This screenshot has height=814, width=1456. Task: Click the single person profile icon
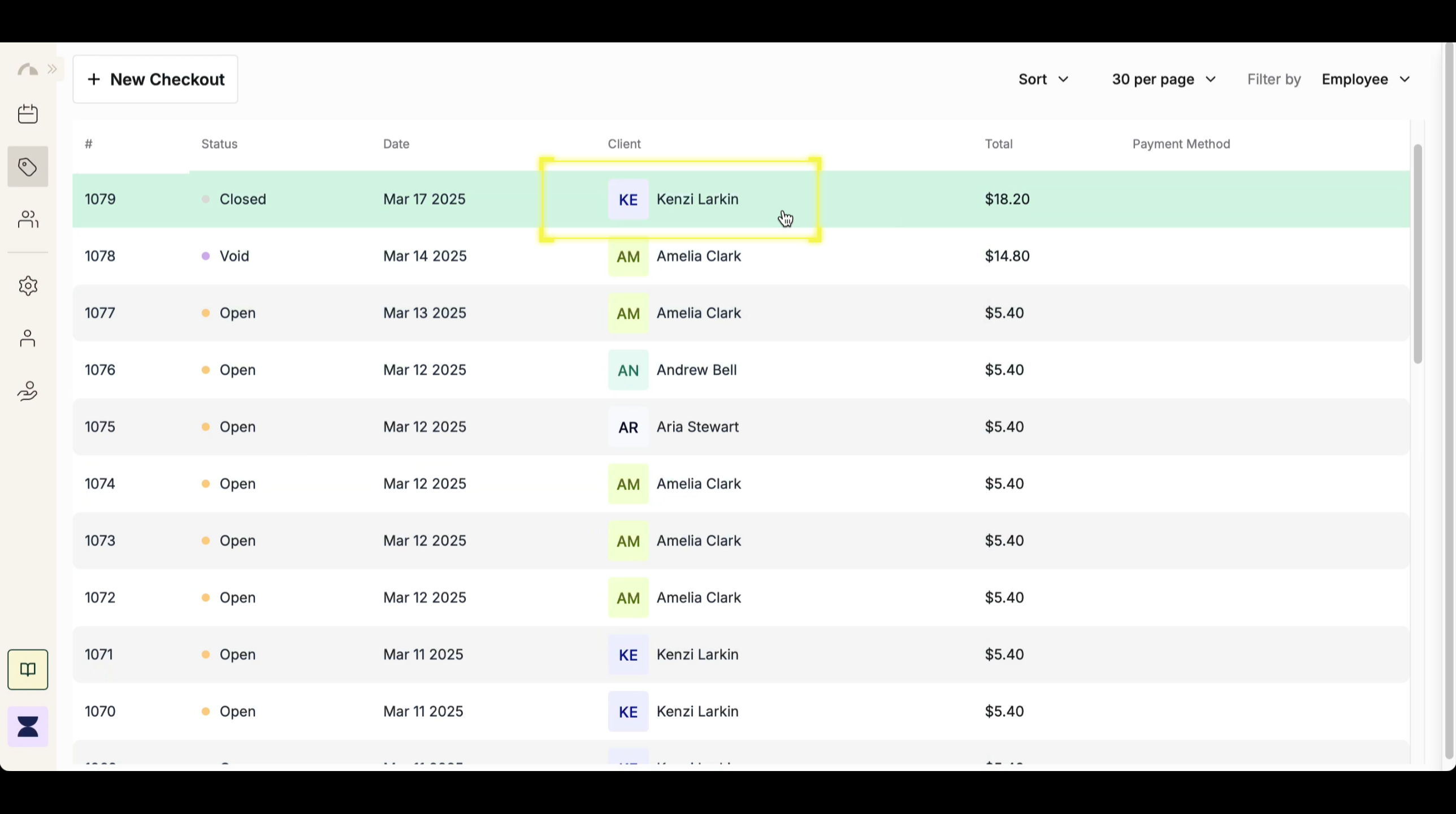click(28, 338)
